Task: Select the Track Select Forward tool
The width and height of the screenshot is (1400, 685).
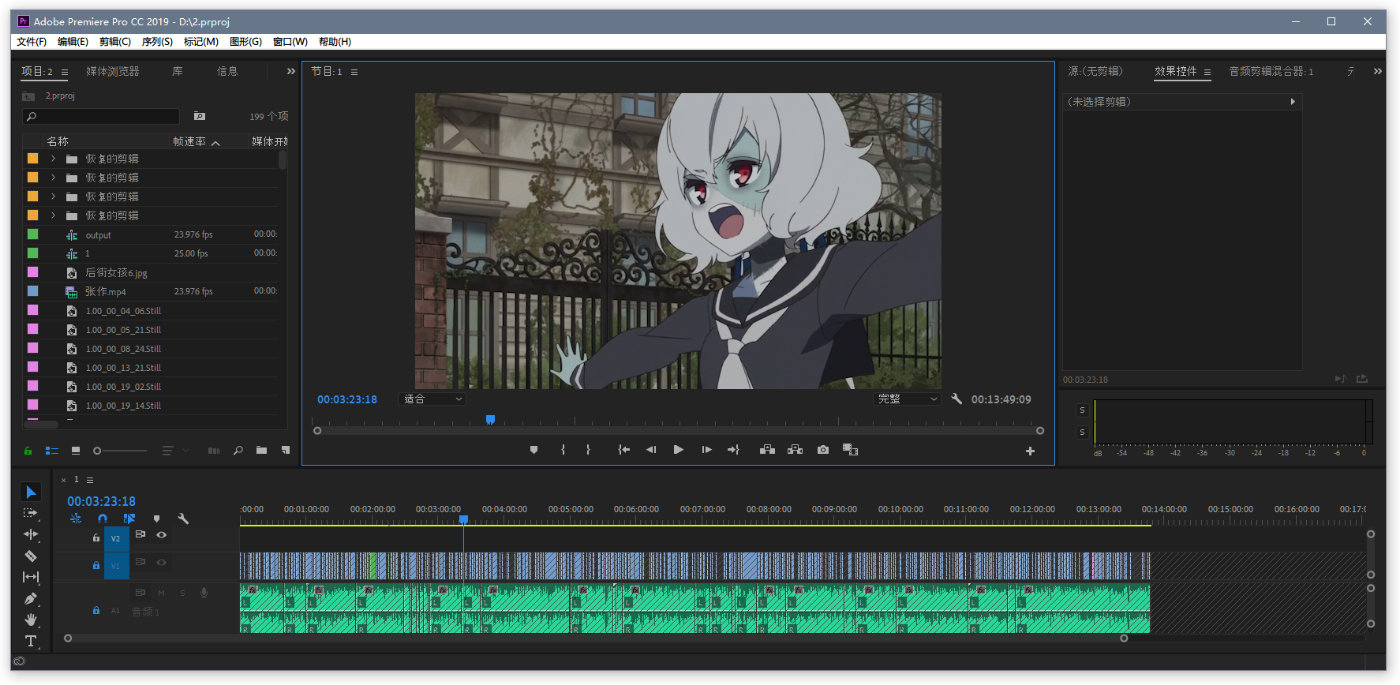Action: [x=31, y=513]
